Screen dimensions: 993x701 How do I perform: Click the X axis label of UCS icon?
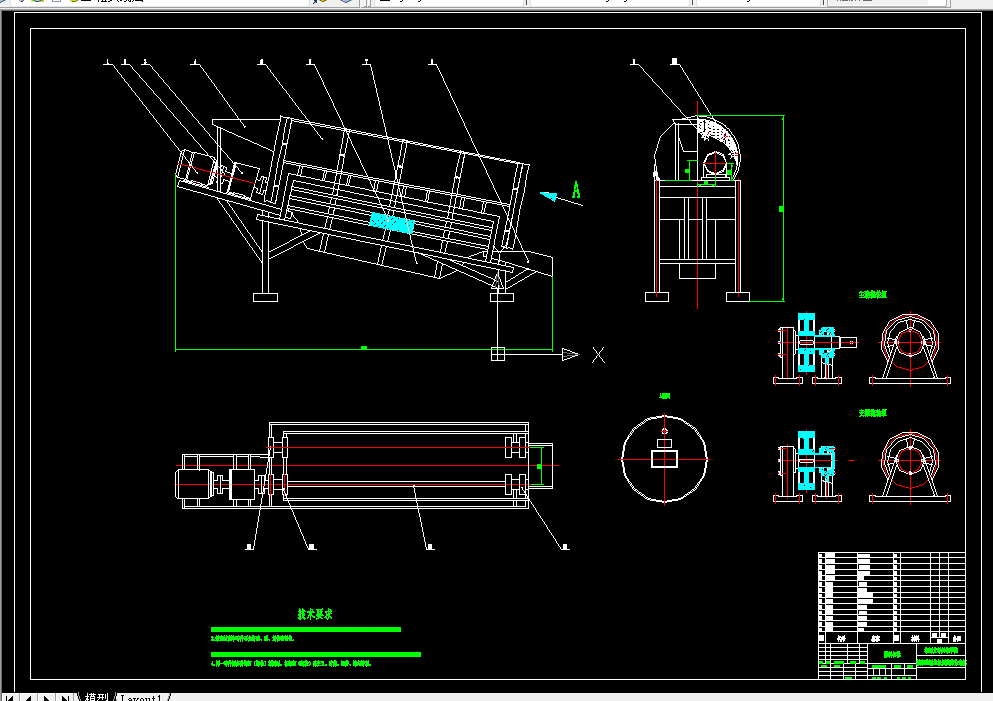click(x=598, y=355)
